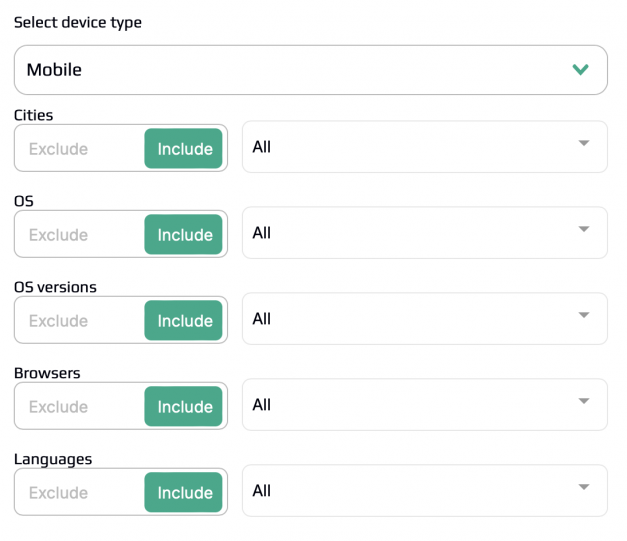Viewport: 627px width, 541px height.
Task: Open the Browsers All selection dropdown
Action: (x=425, y=405)
